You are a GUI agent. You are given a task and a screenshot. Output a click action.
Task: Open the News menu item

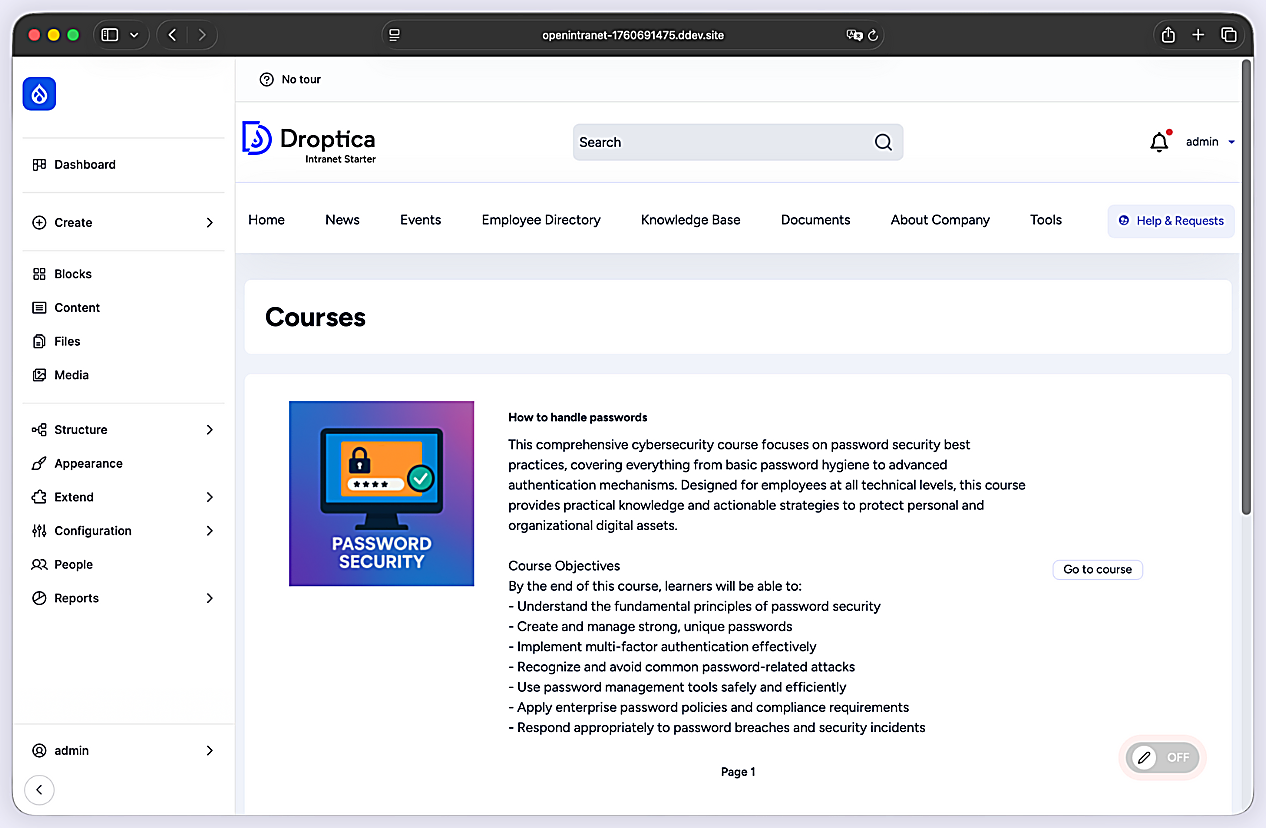click(342, 220)
